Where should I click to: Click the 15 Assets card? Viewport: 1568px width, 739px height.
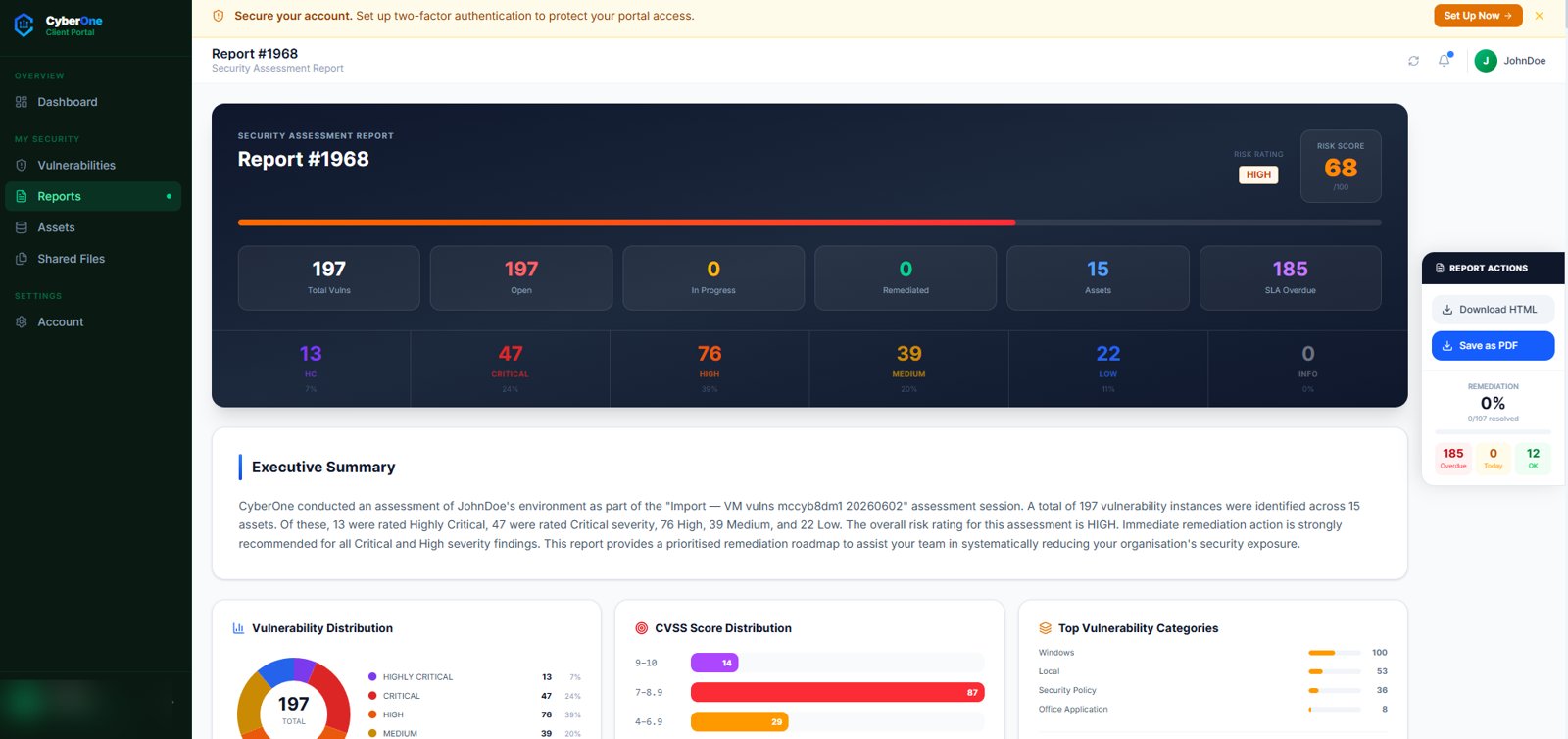pyautogui.click(x=1098, y=278)
